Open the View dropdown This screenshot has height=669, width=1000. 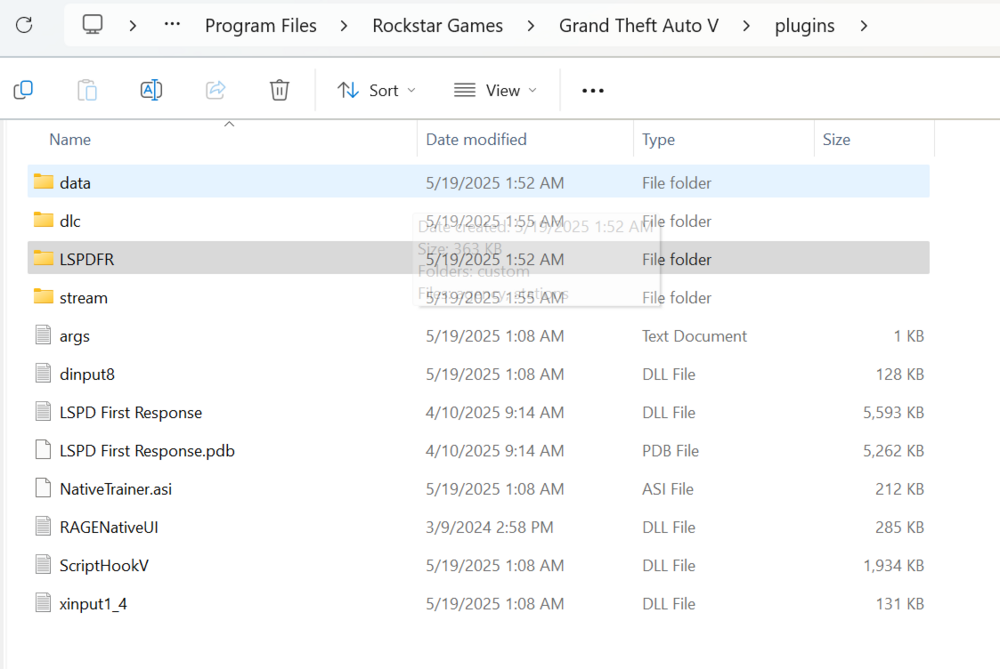(494, 90)
